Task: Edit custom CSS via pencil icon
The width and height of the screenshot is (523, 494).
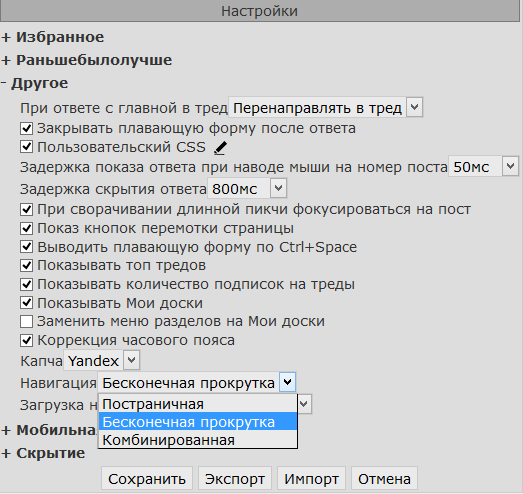Action: coord(220,148)
